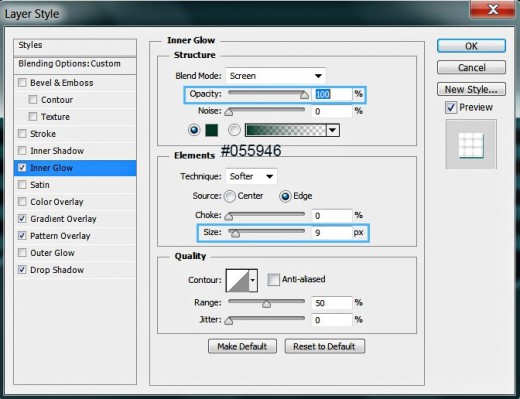
Task: Click the Noise value field
Action: click(x=332, y=111)
